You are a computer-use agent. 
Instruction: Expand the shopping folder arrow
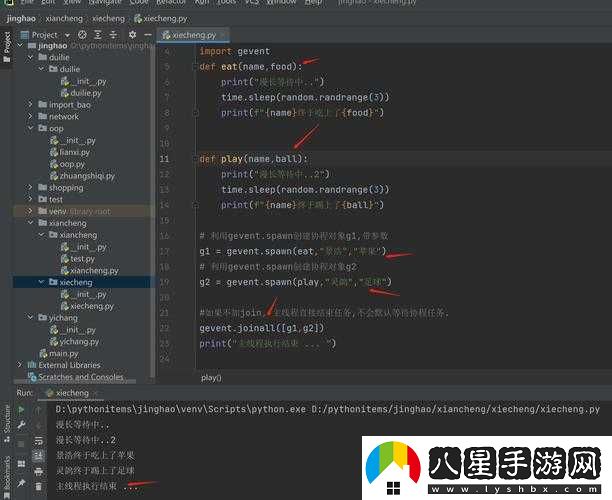tap(31, 187)
